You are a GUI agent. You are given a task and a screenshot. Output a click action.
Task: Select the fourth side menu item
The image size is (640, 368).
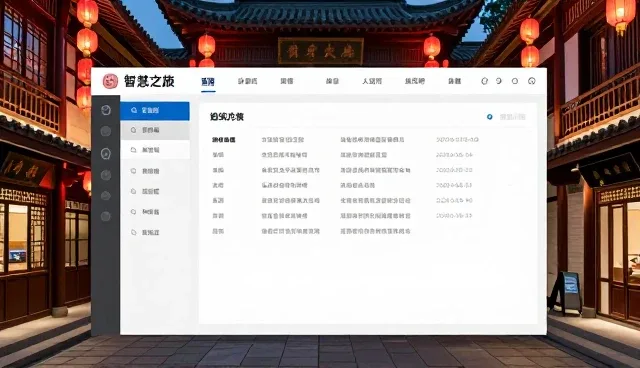[x=155, y=171]
